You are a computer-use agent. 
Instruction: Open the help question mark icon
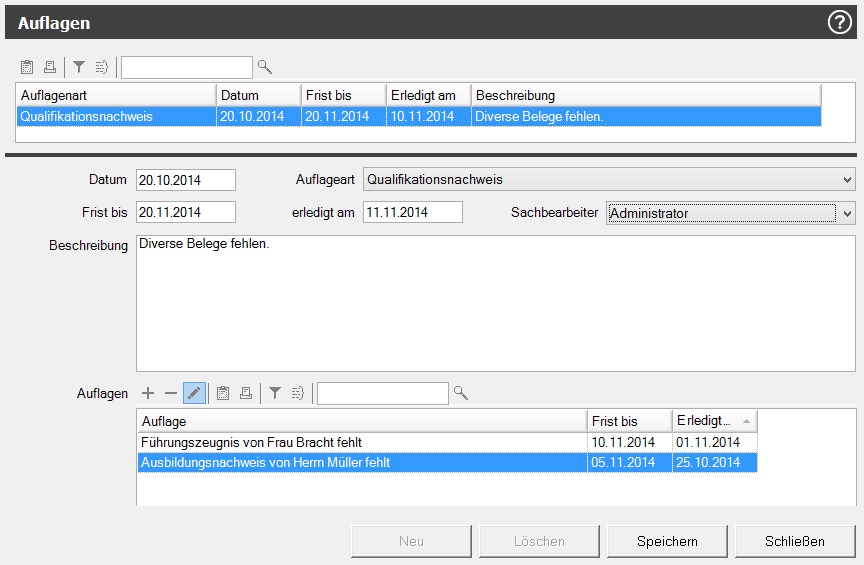pos(839,22)
